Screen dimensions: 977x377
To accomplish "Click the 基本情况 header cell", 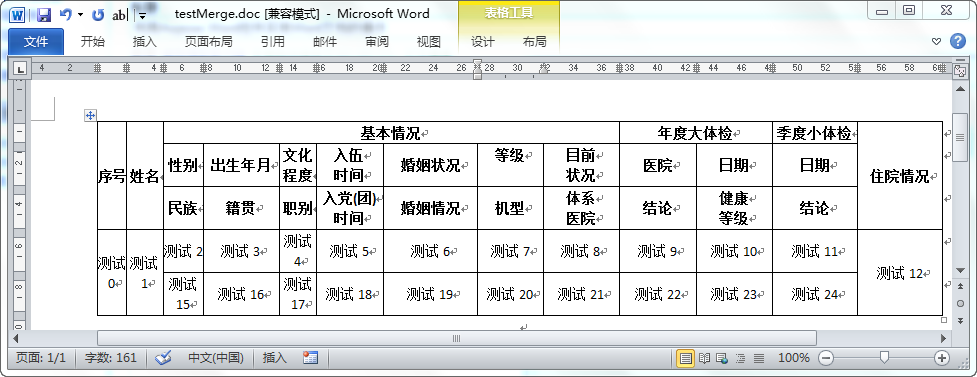I will point(391,133).
